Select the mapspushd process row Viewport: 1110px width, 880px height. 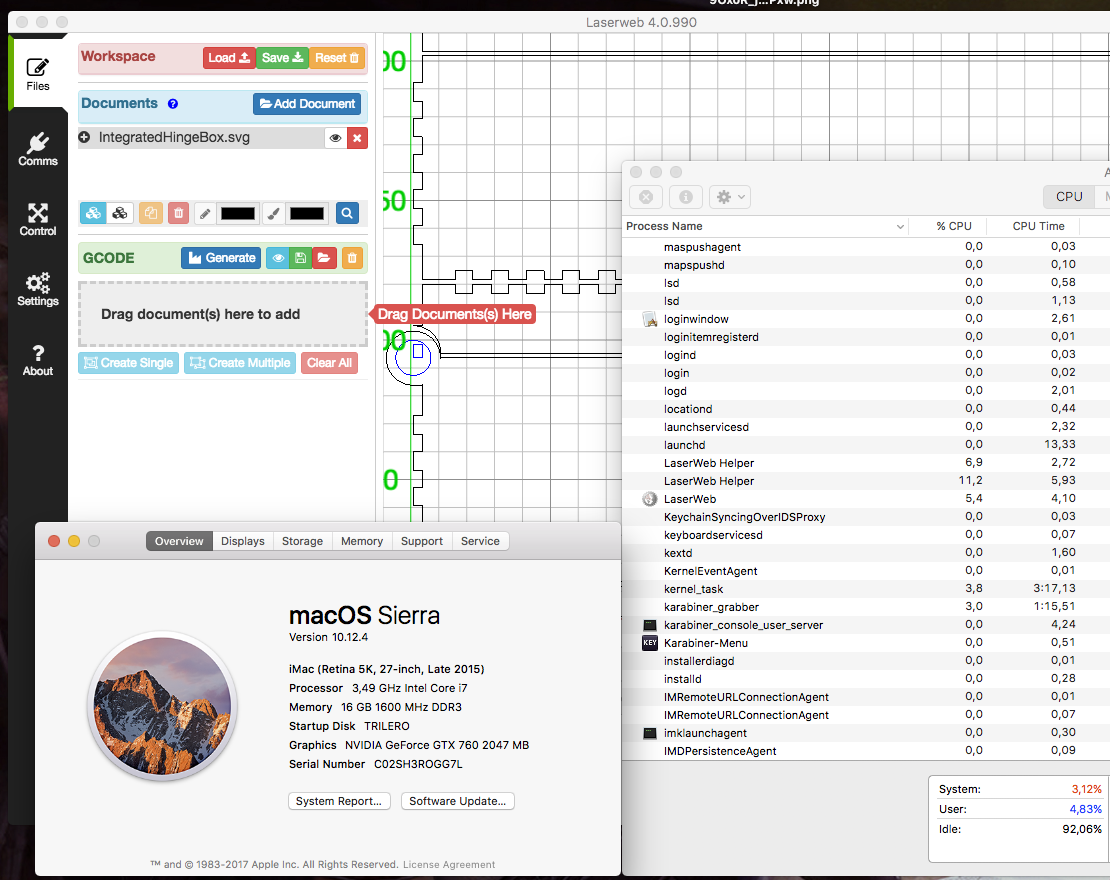click(866, 265)
